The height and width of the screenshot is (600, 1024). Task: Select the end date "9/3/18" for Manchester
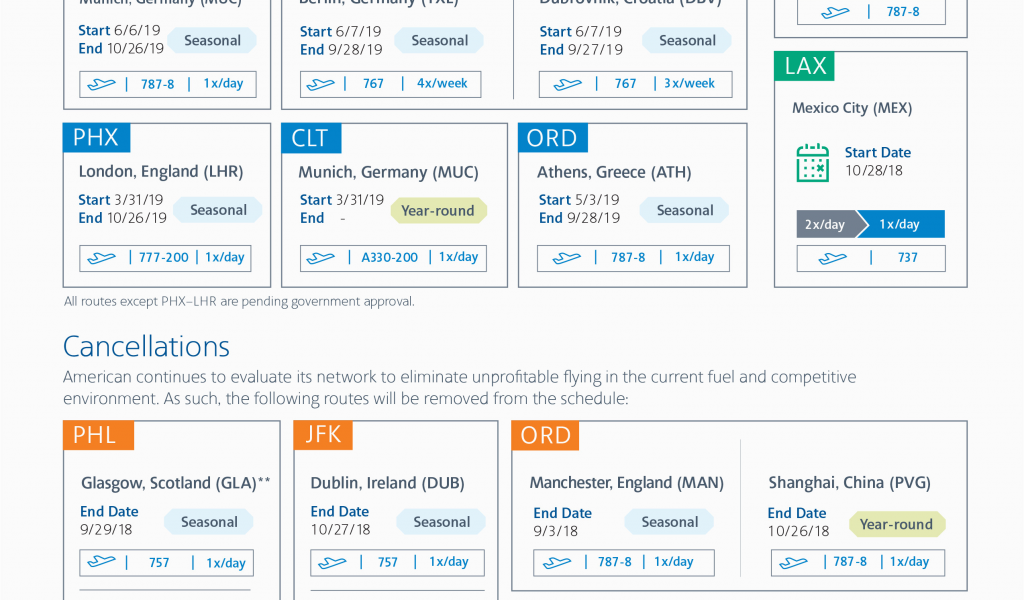click(x=555, y=531)
